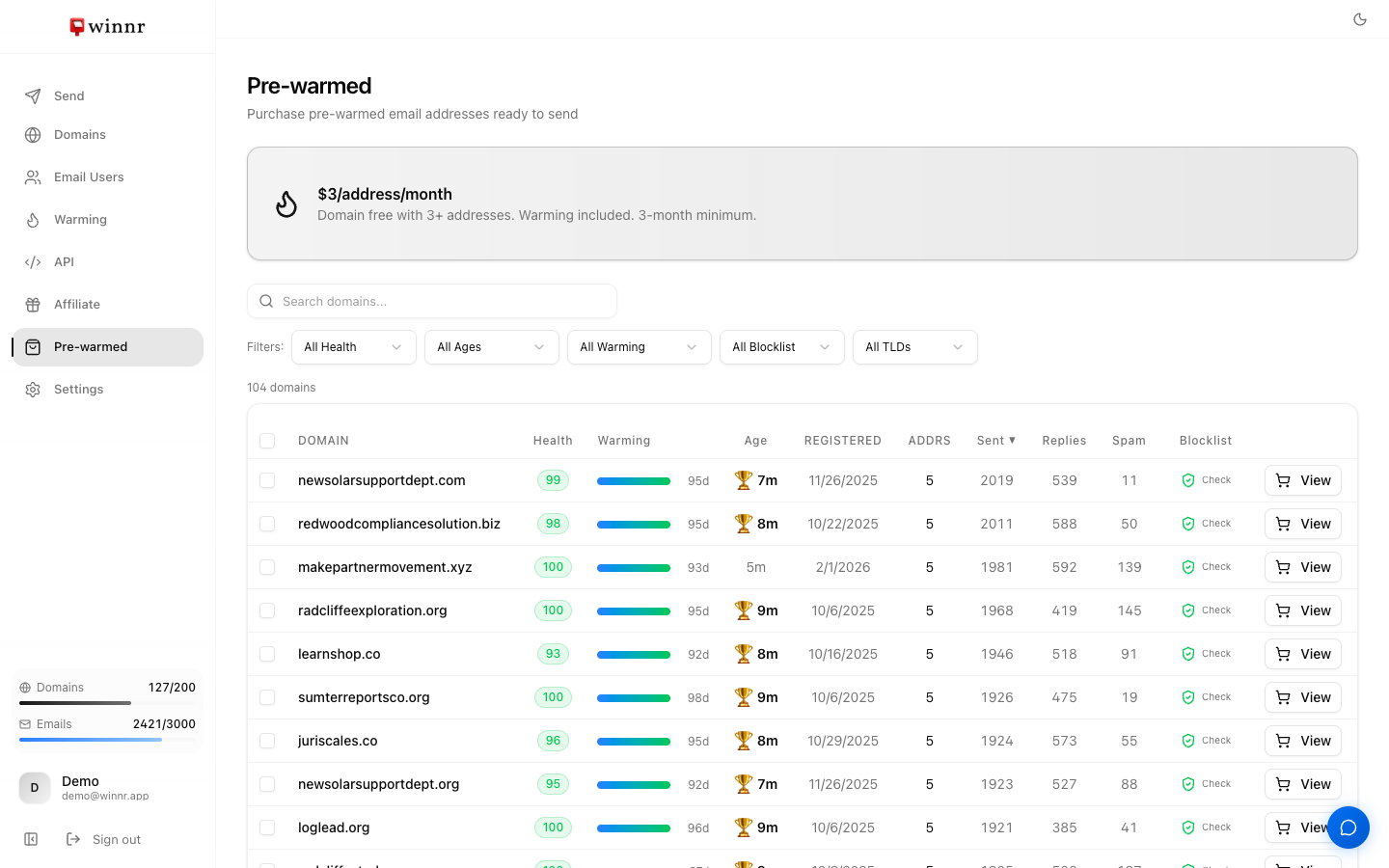The width and height of the screenshot is (1389, 868).
Task: Select the Pre-warmed sidebar item
Action: click(107, 347)
